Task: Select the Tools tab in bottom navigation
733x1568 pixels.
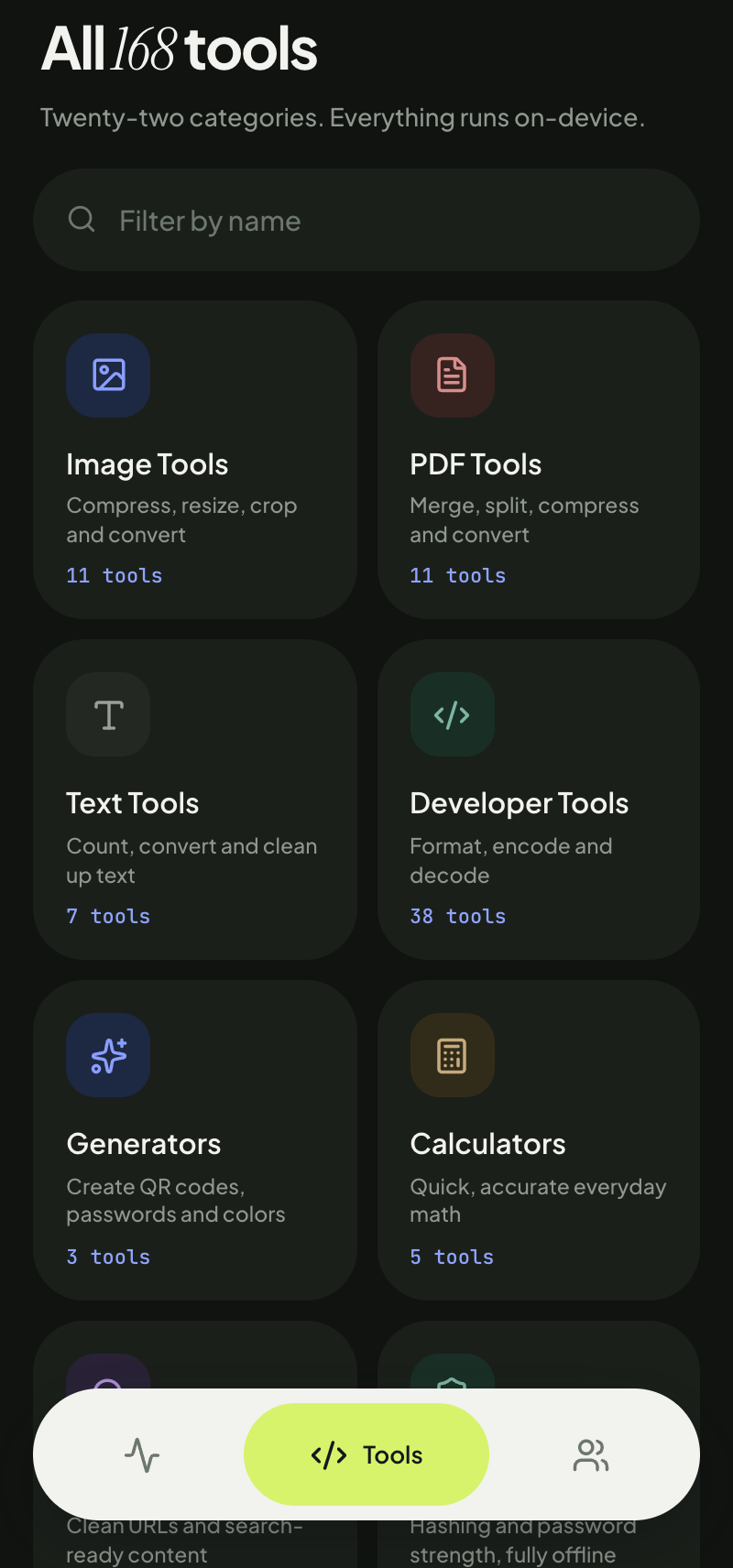Action: pyautogui.click(x=366, y=1454)
